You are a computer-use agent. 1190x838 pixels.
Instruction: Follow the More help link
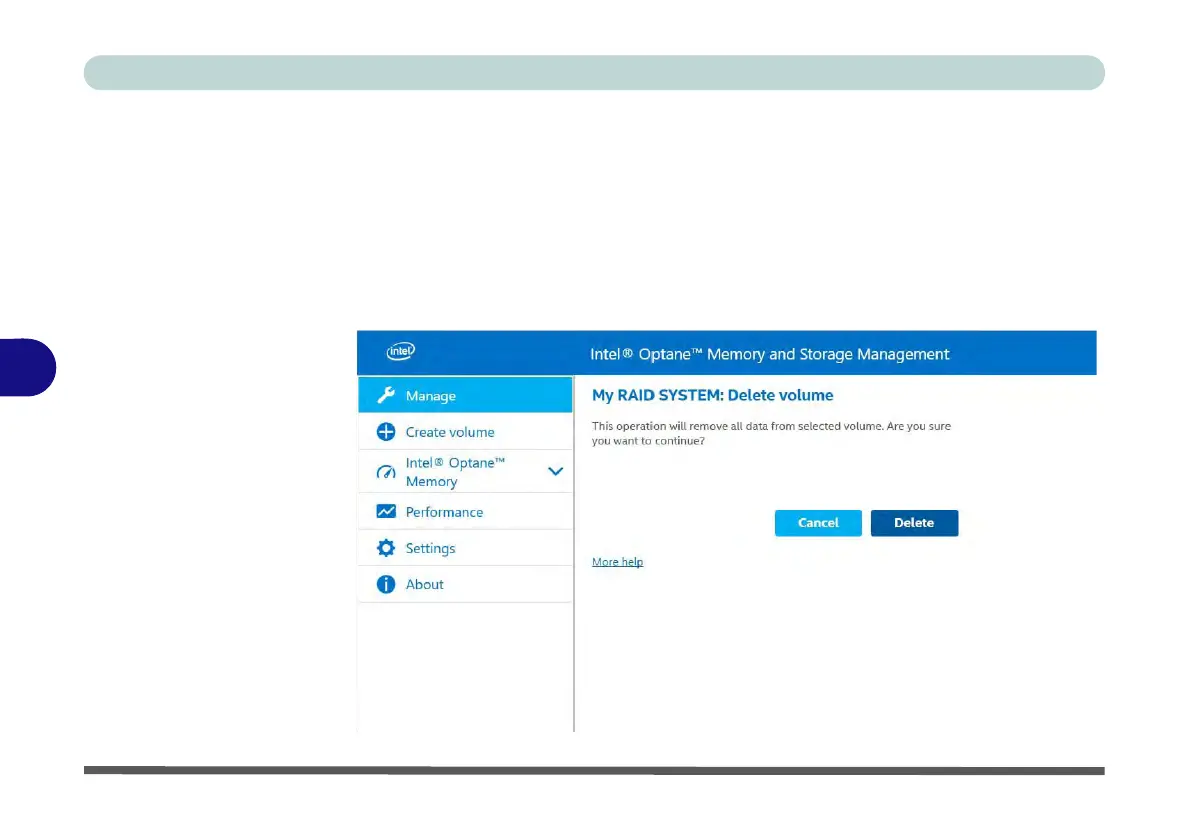617,562
